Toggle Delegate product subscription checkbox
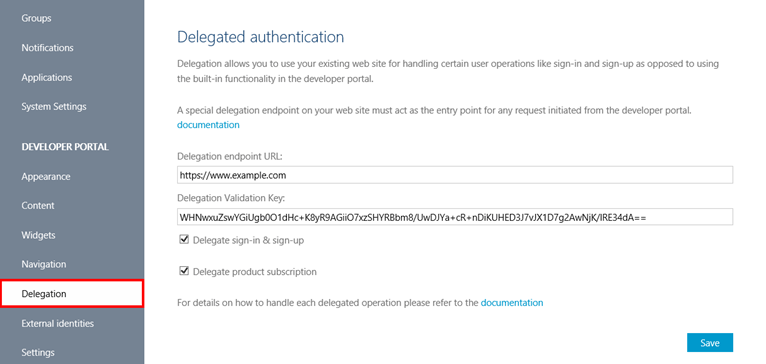The width and height of the screenshot is (766, 364). tap(184, 271)
